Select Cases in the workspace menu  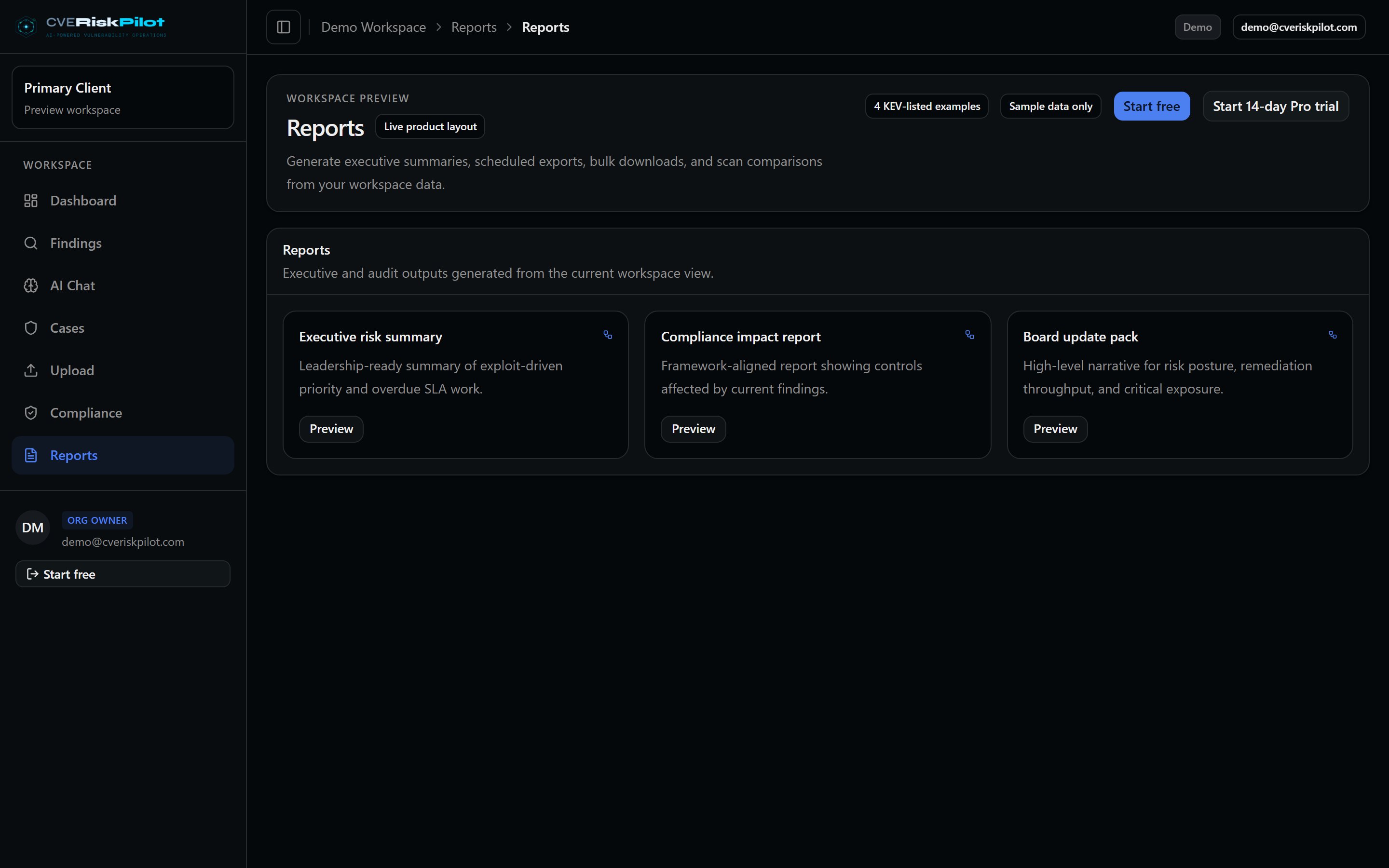click(x=123, y=328)
